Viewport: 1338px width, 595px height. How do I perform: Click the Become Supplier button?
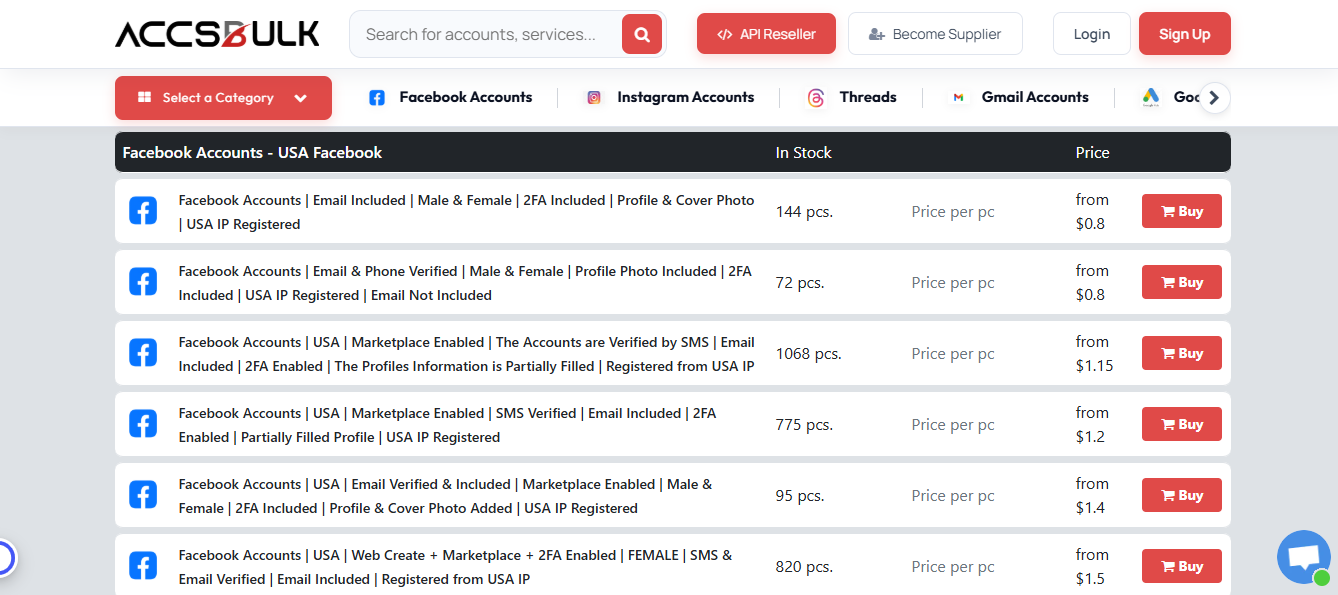[935, 34]
